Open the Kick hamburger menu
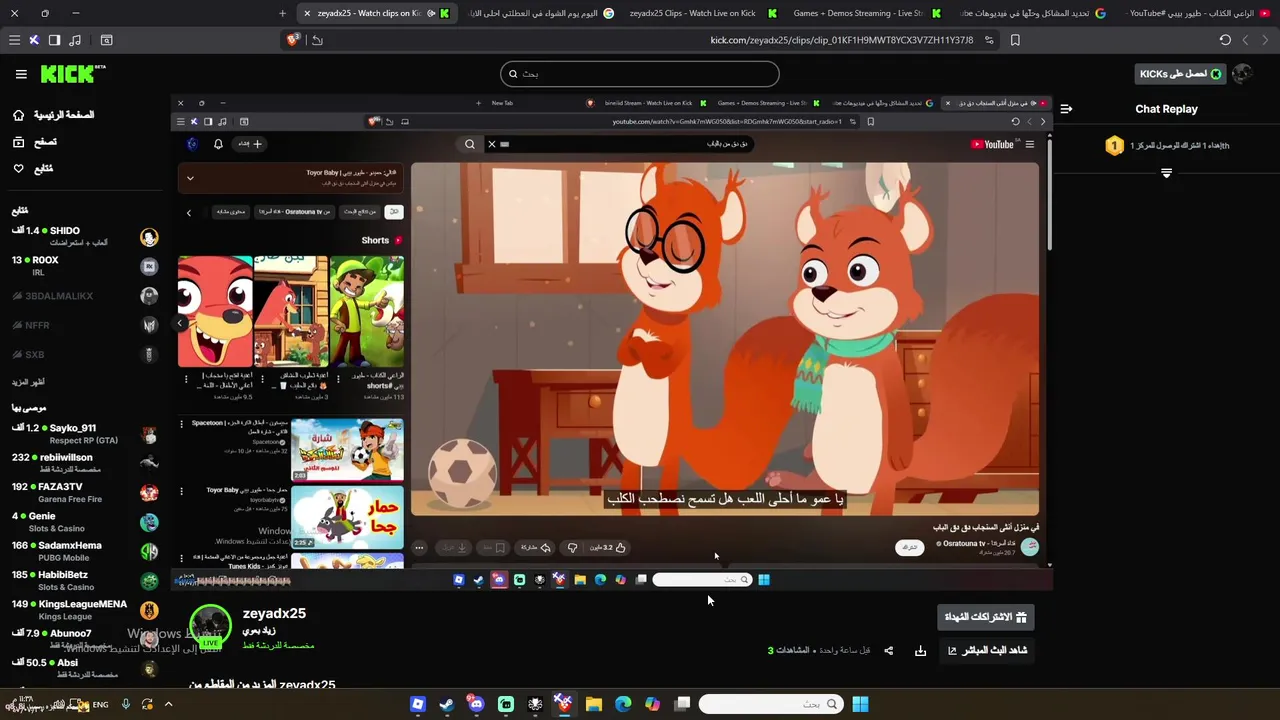 pyautogui.click(x=21, y=74)
